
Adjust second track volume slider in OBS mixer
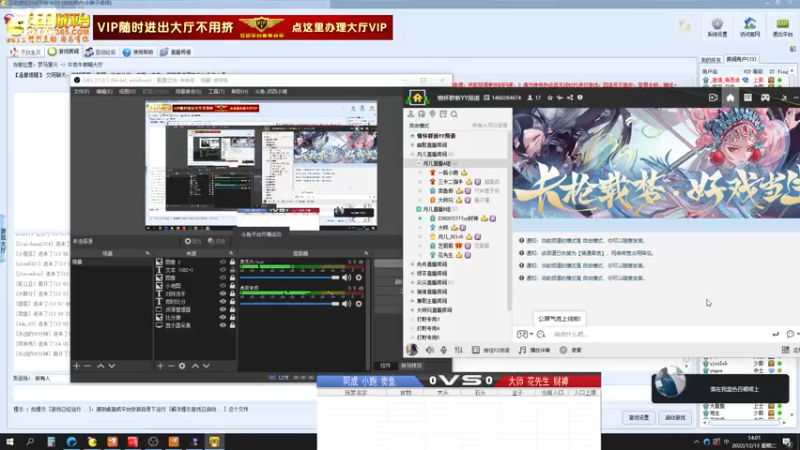pos(290,304)
